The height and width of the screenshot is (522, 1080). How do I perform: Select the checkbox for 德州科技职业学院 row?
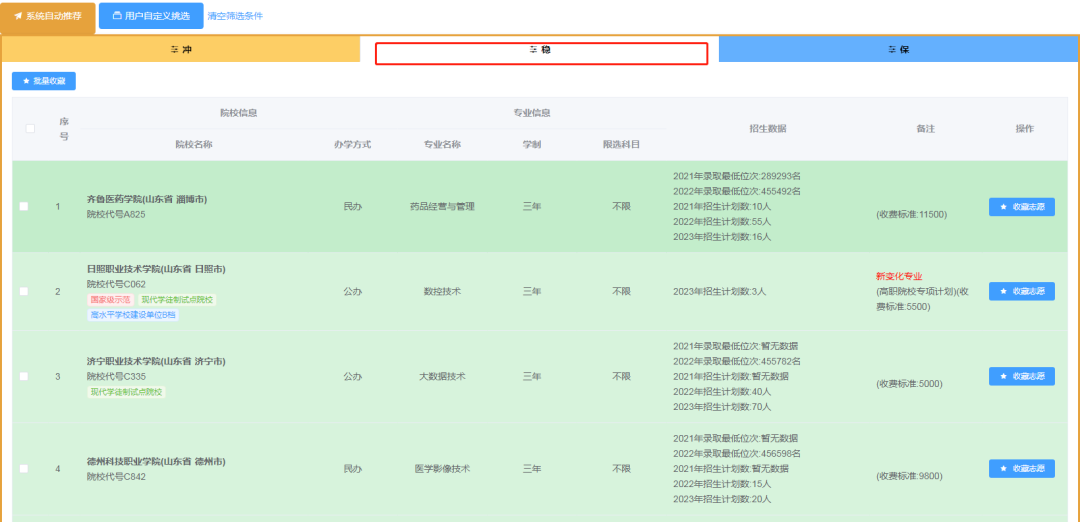[24, 468]
